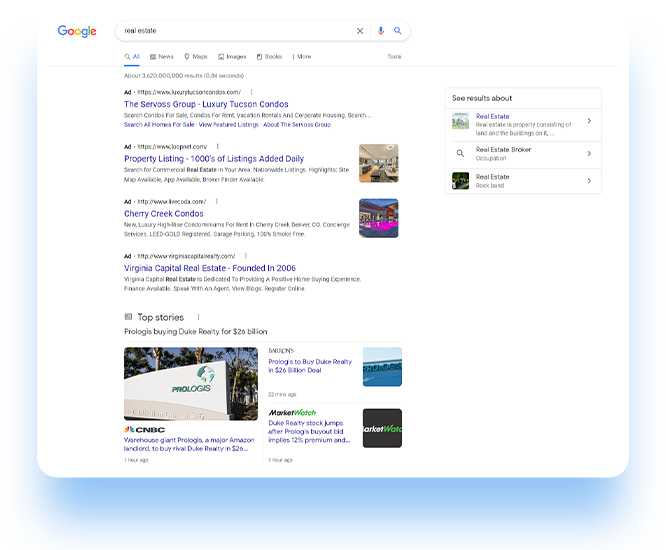Open 'Property Listing - 1000's of Listings Added Daily'

coord(214,159)
